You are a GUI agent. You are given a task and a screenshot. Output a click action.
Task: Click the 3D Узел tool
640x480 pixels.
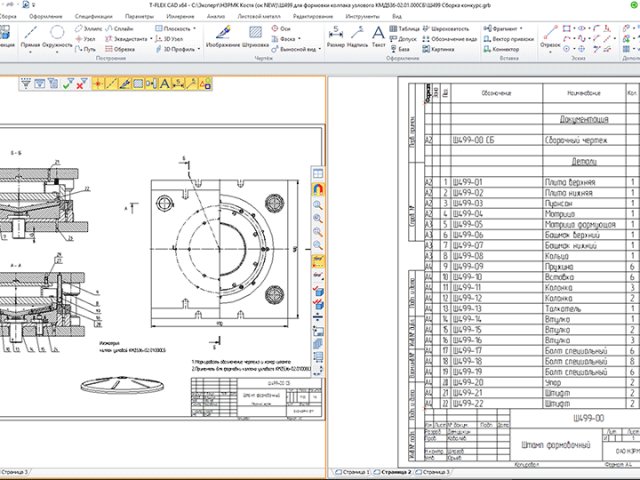169,39
